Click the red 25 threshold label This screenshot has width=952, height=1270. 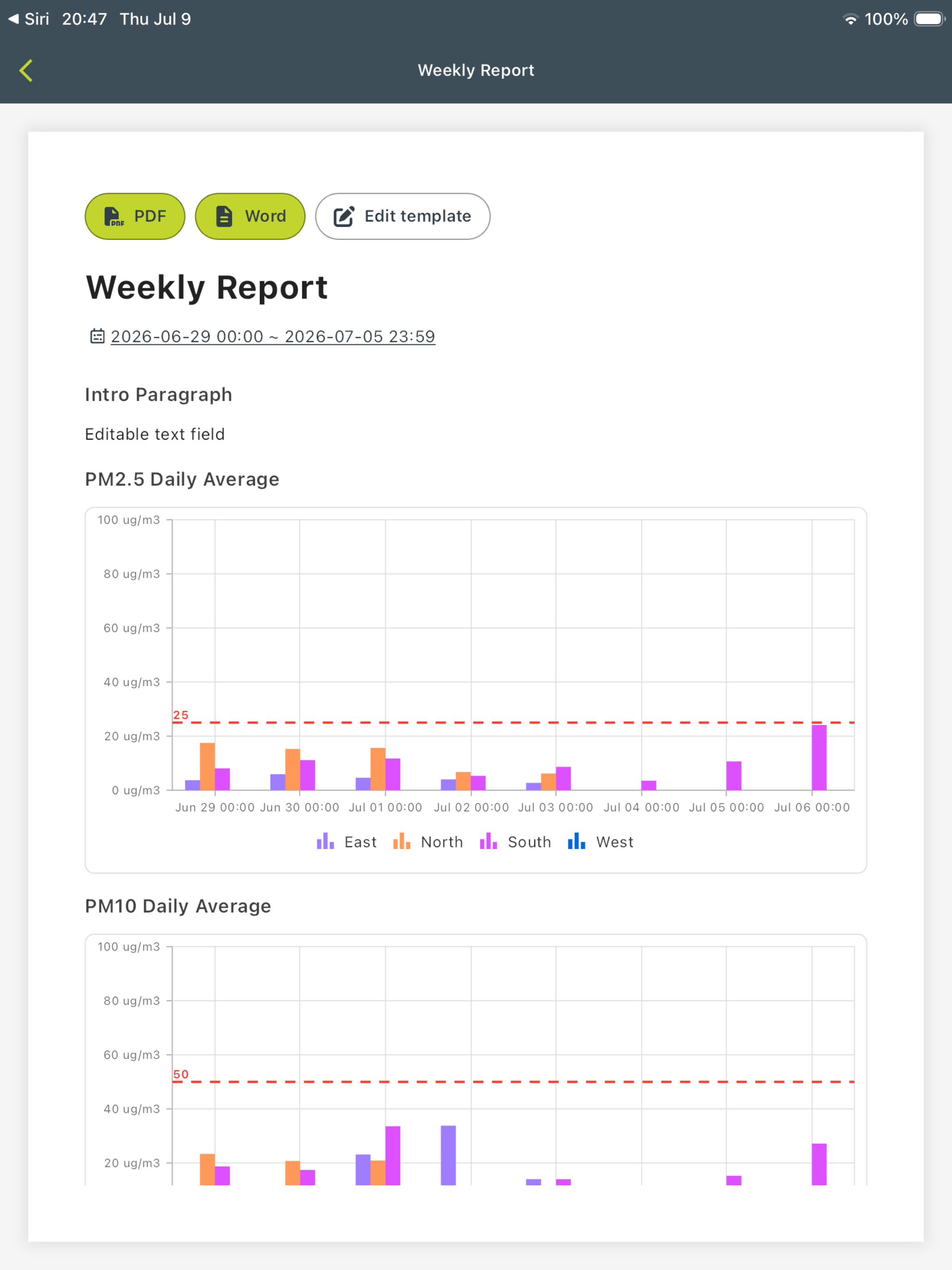[181, 715]
